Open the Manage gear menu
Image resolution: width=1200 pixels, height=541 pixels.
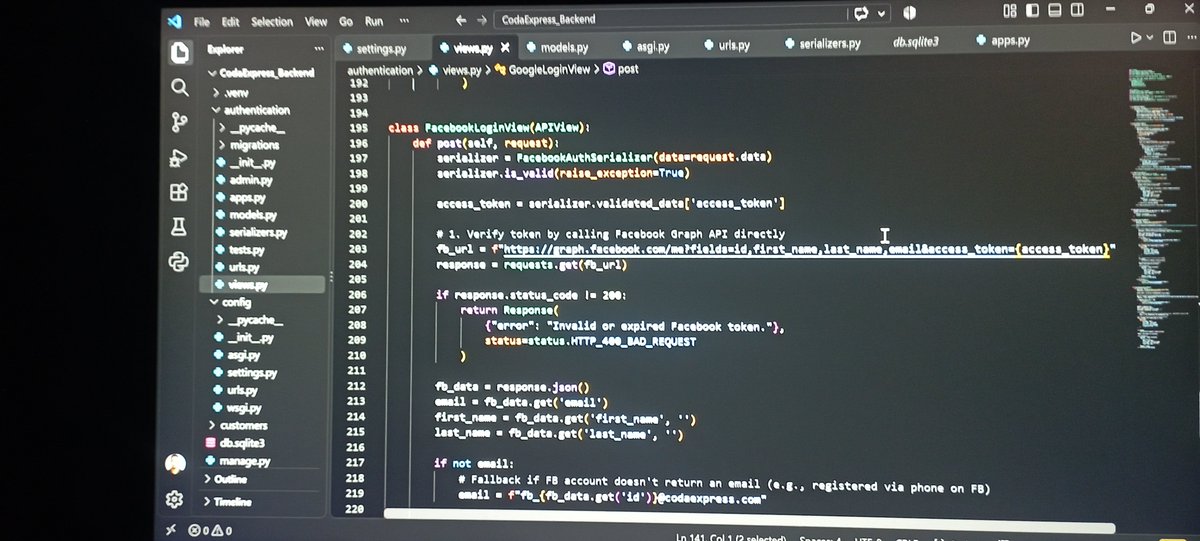click(174, 498)
